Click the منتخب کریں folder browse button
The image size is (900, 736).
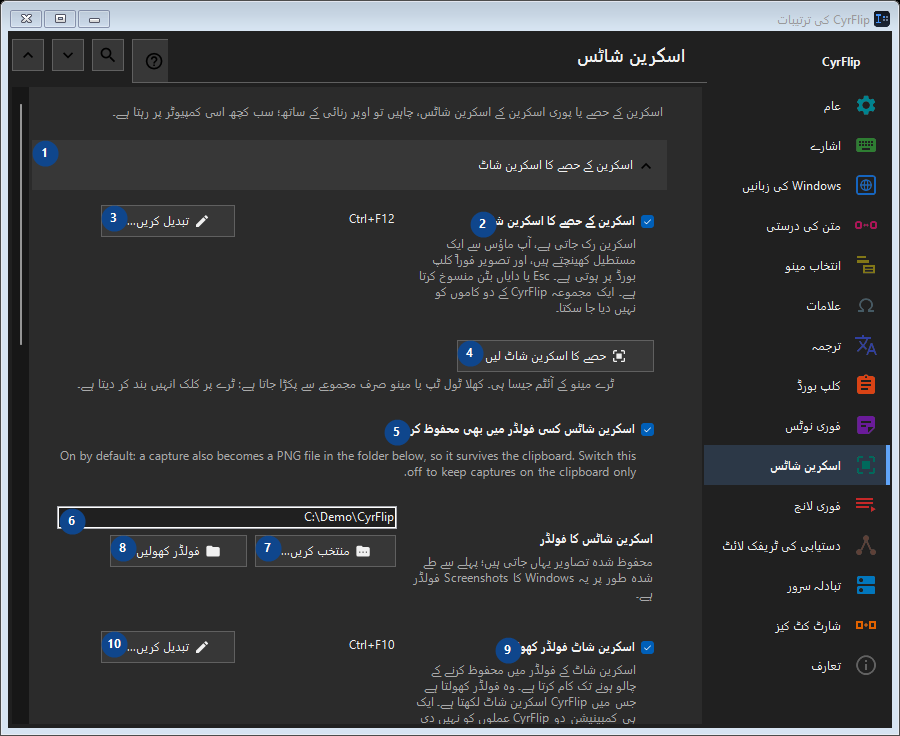pyautogui.click(x=325, y=551)
